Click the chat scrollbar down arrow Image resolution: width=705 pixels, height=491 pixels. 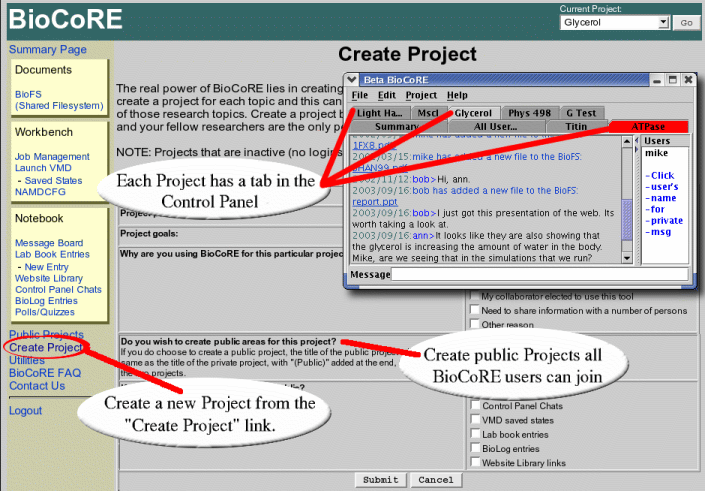click(627, 260)
